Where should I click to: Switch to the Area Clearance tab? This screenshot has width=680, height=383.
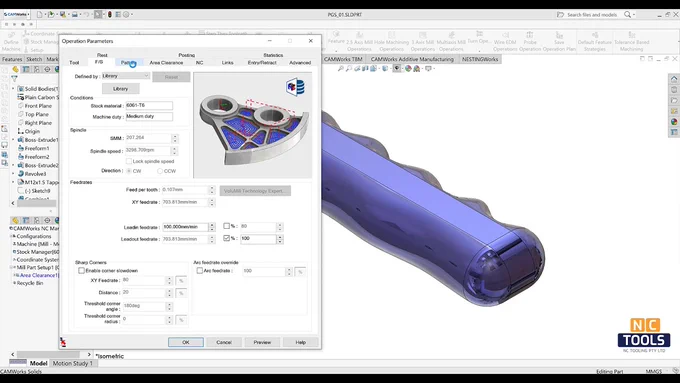(x=166, y=62)
